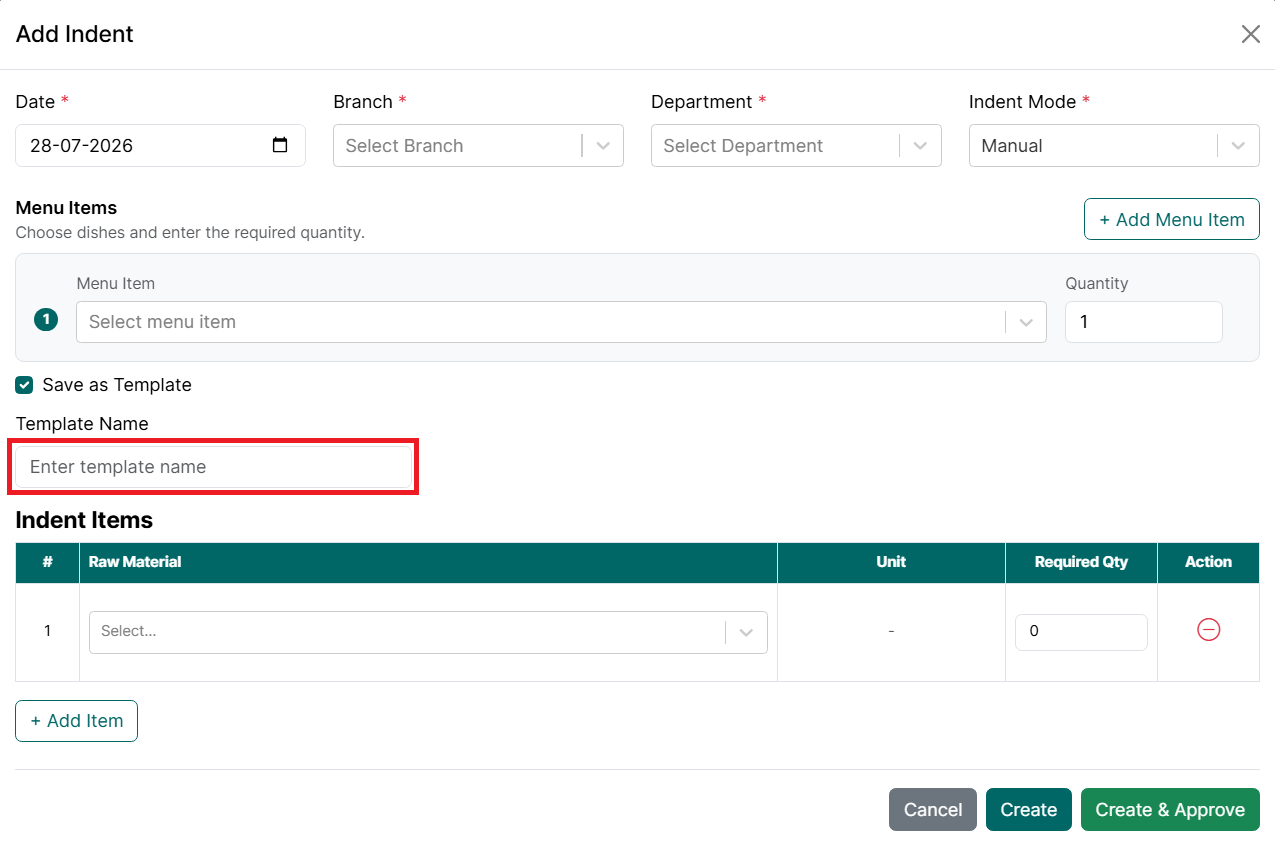The image size is (1275, 845).
Task: Click the Add Item button
Action: tap(76, 721)
